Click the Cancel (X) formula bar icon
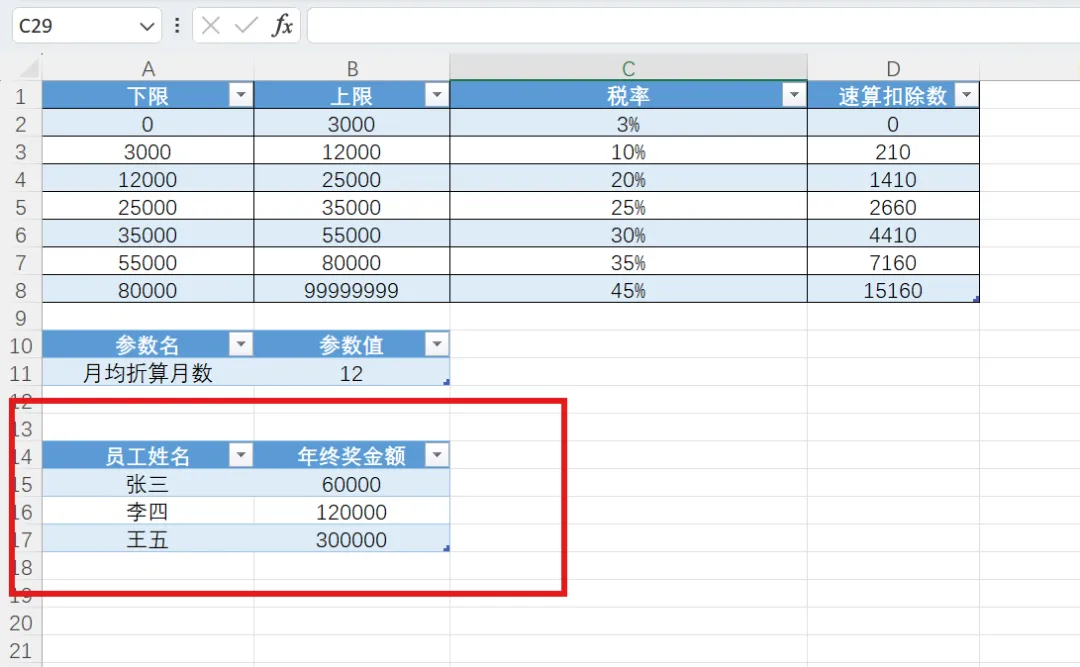This screenshot has height=667, width=1080. point(211,26)
